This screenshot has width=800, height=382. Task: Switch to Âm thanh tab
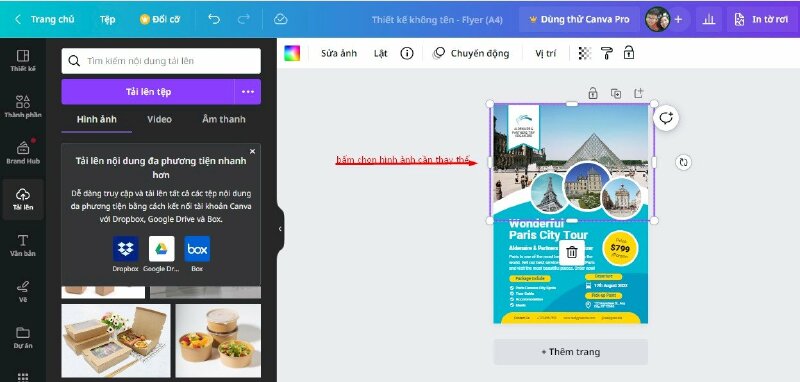[x=223, y=119]
